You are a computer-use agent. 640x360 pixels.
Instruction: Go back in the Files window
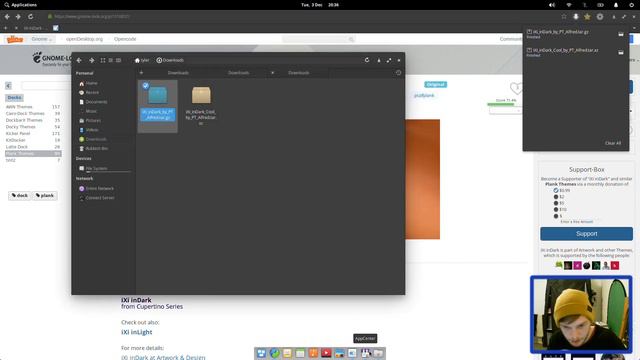(x=79, y=60)
